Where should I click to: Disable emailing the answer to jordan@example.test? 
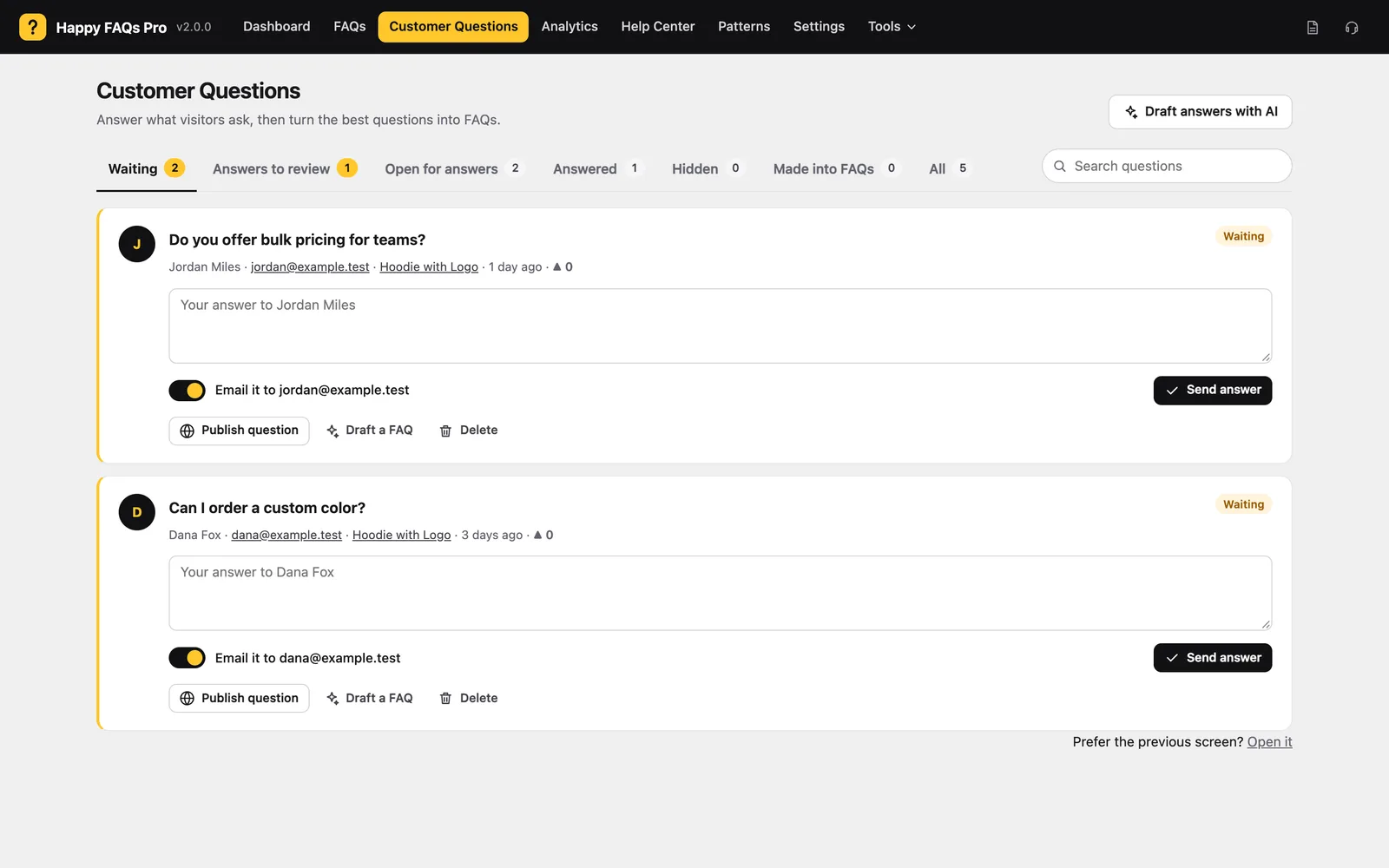coord(188,391)
